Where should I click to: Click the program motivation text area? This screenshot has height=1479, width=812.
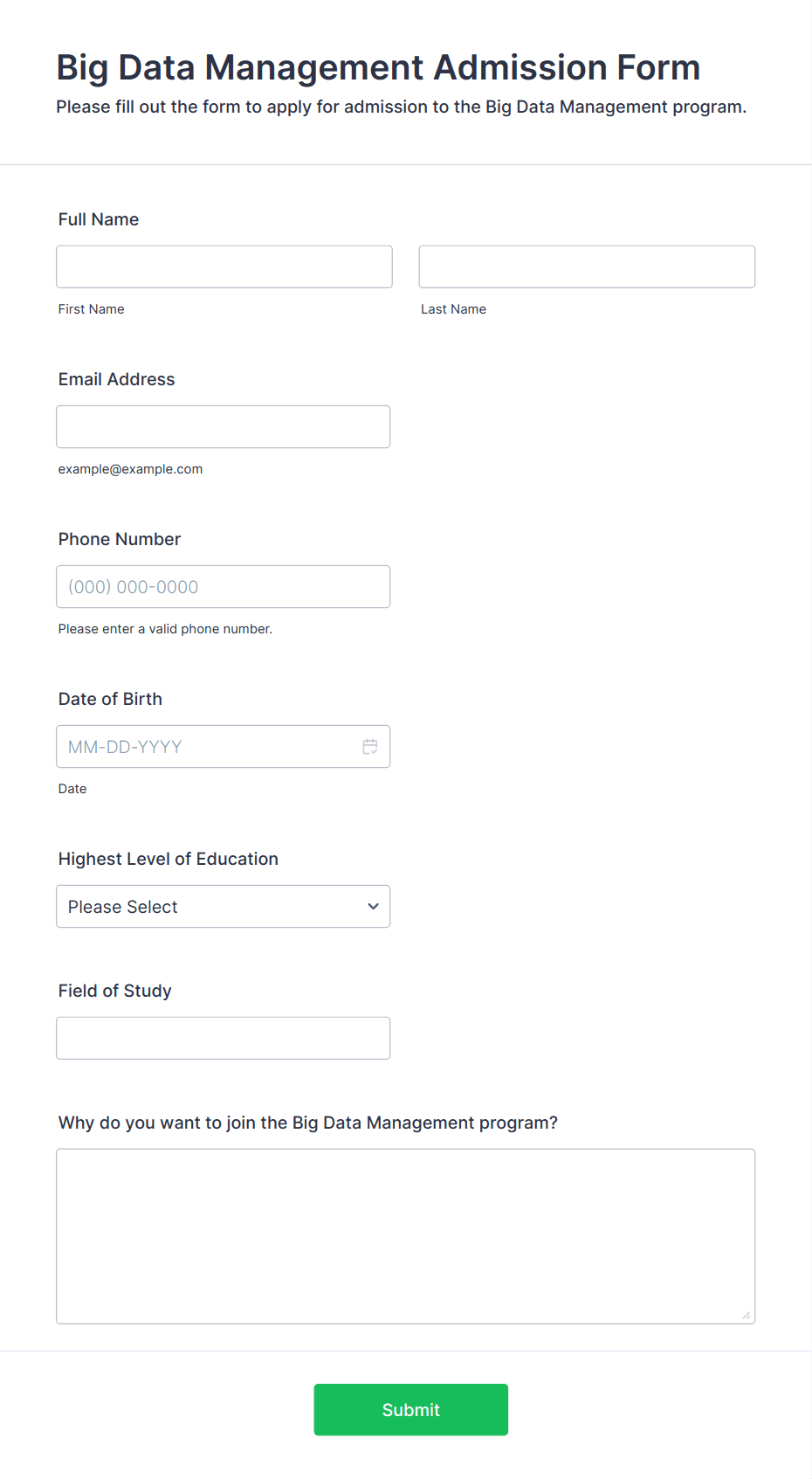tap(406, 1236)
